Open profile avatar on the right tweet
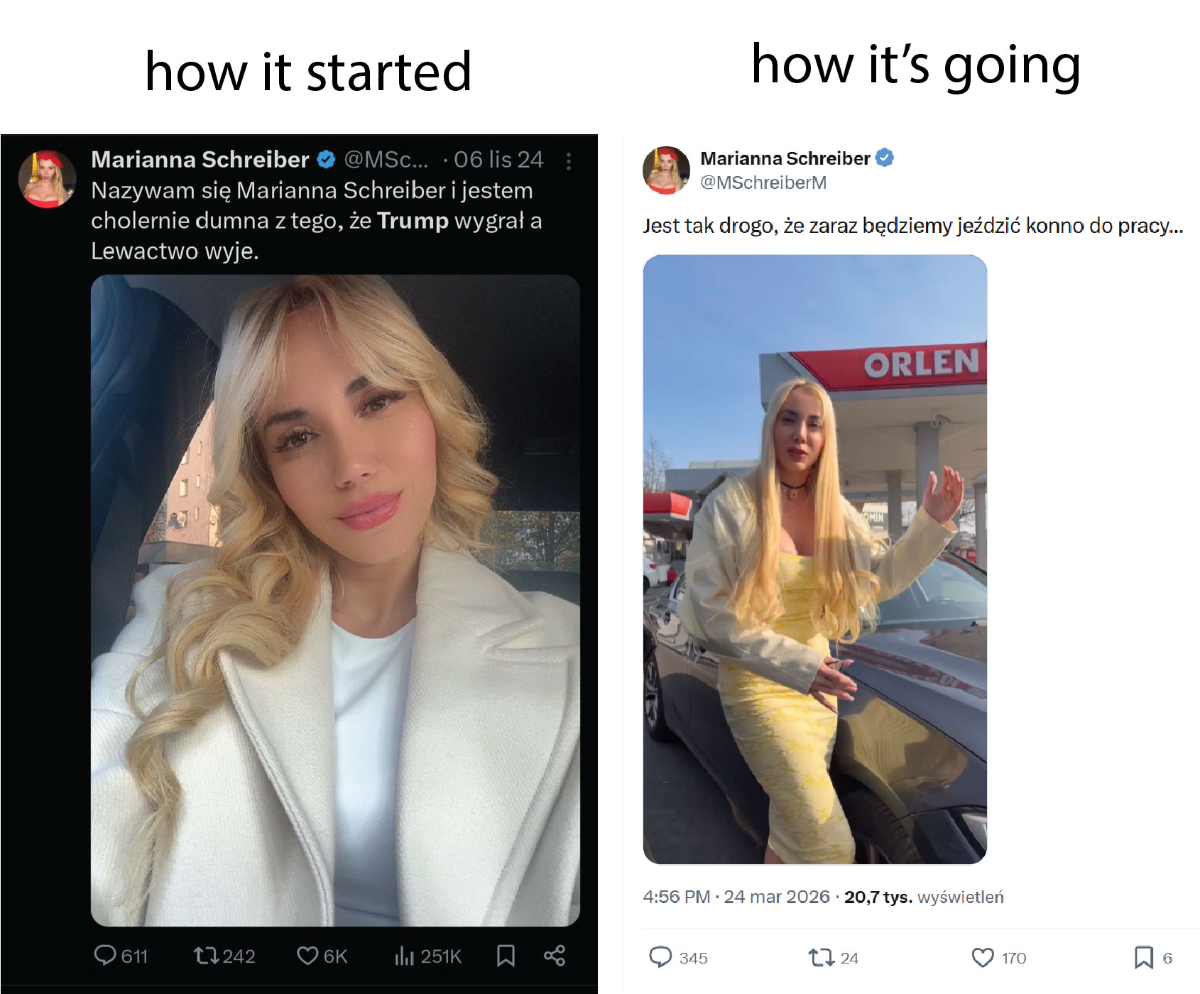Screen dimensions: 1200x994 point(666,170)
